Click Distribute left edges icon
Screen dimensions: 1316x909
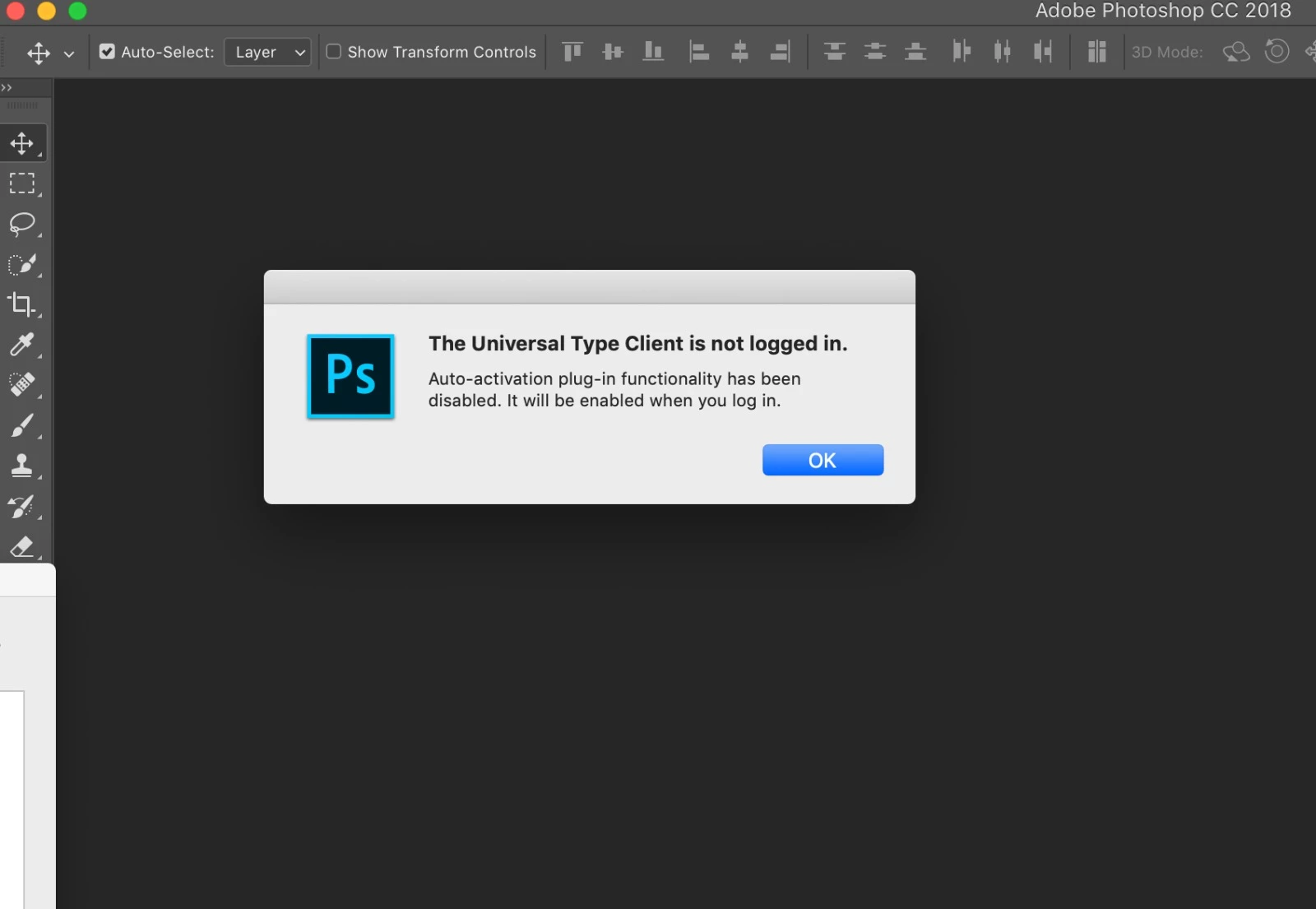point(962,52)
